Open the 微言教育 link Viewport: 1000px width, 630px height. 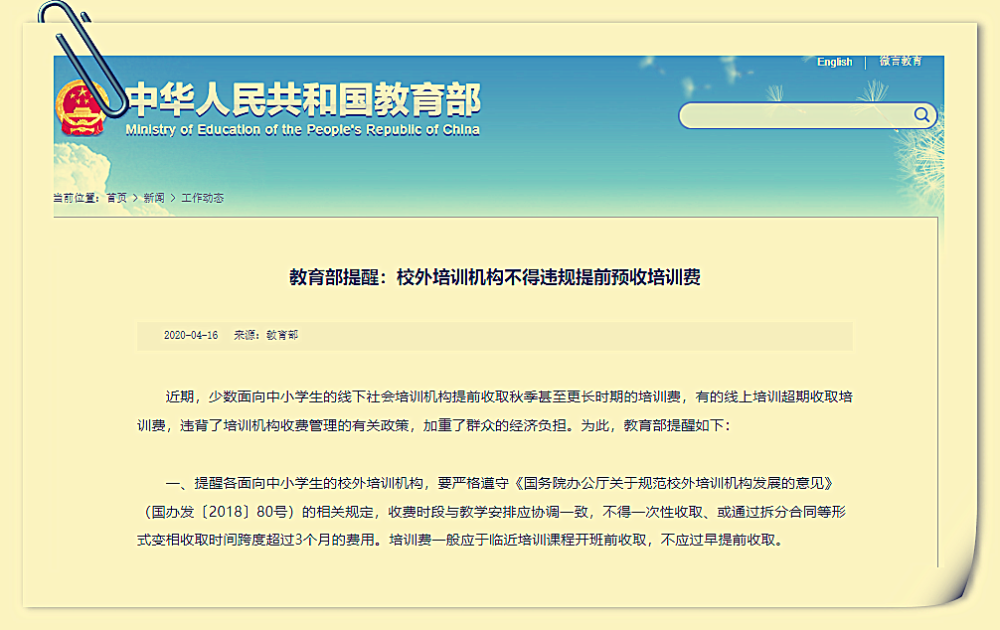click(x=901, y=61)
